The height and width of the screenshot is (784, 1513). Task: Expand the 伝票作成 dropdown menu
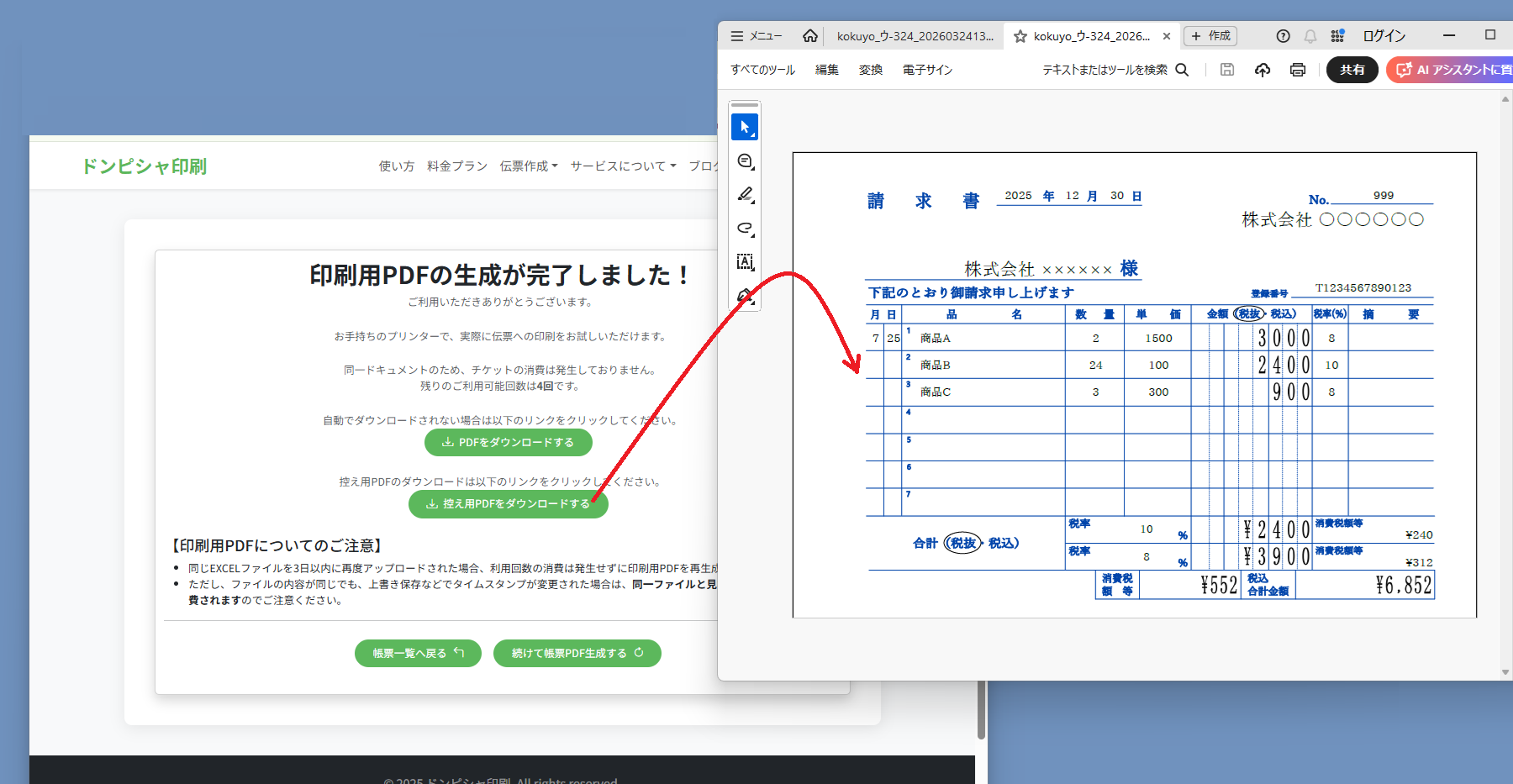click(x=529, y=166)
